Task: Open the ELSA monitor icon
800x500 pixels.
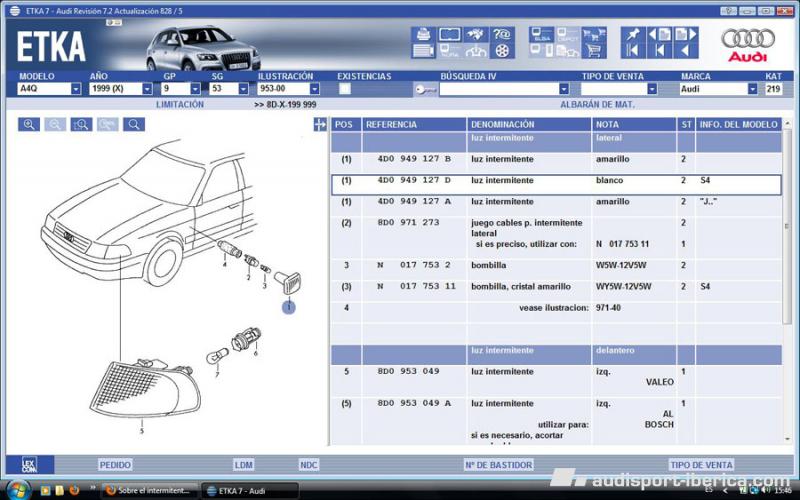Action: coord(541,35)
